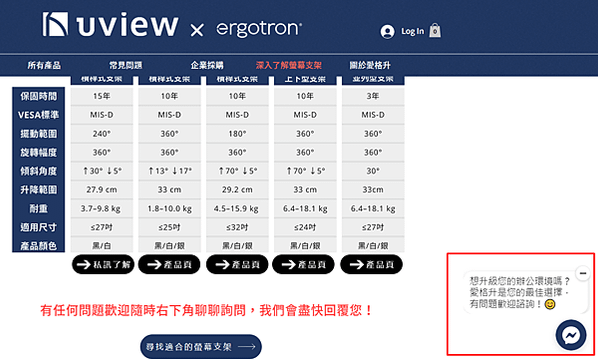The image size is (598, 360).
Task: Click the 耐重 row header
Action: (x=39, y=209)
